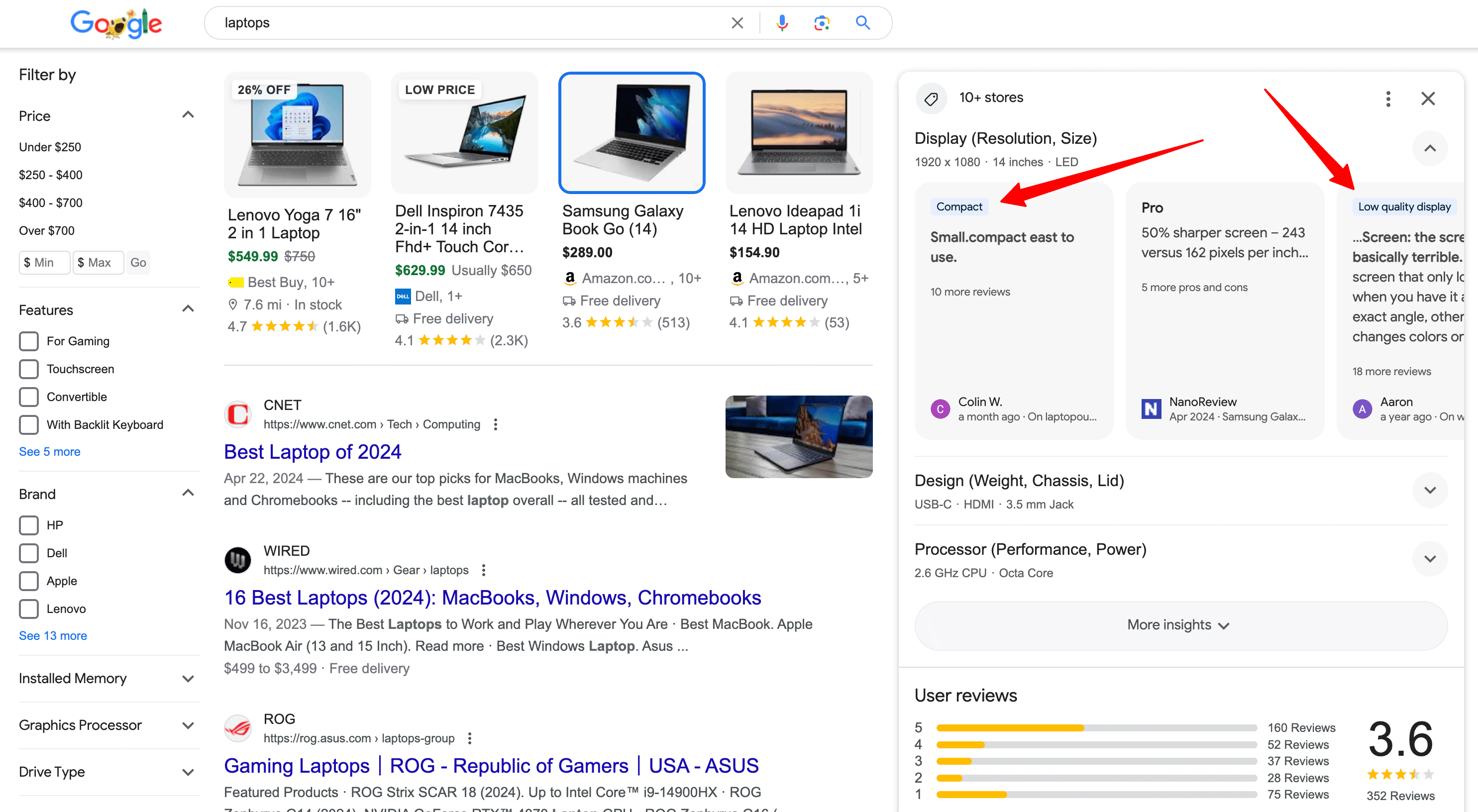Click the blue search magnifier icon

tap(862, 23)
